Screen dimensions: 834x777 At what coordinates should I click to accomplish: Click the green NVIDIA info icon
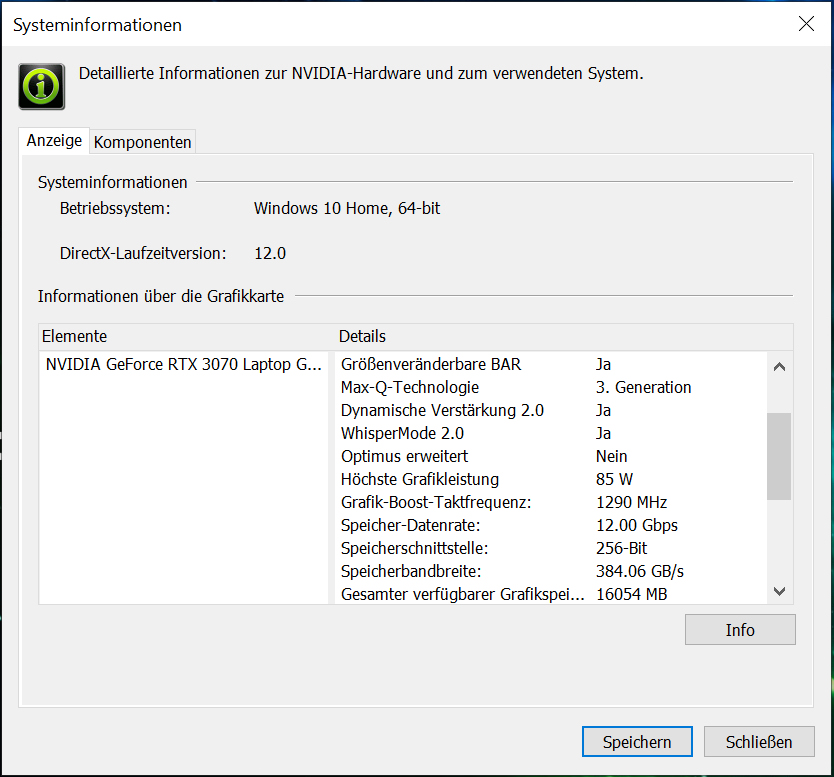(42, 86)
